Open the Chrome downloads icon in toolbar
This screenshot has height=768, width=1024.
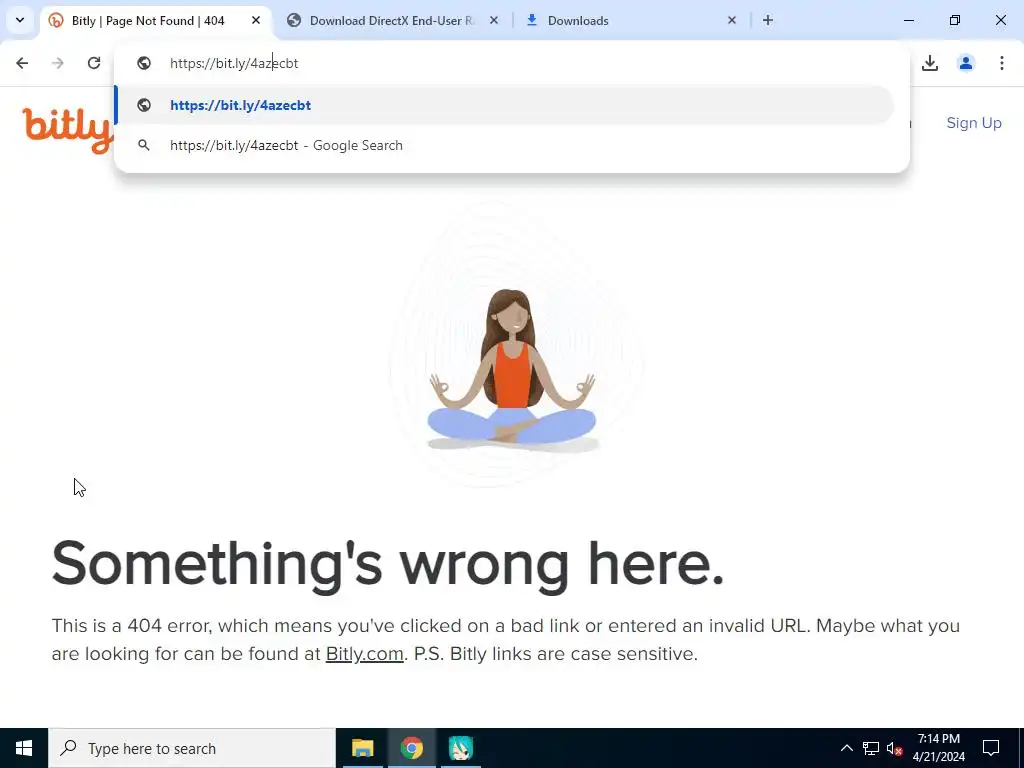click(x=930, y=63)
